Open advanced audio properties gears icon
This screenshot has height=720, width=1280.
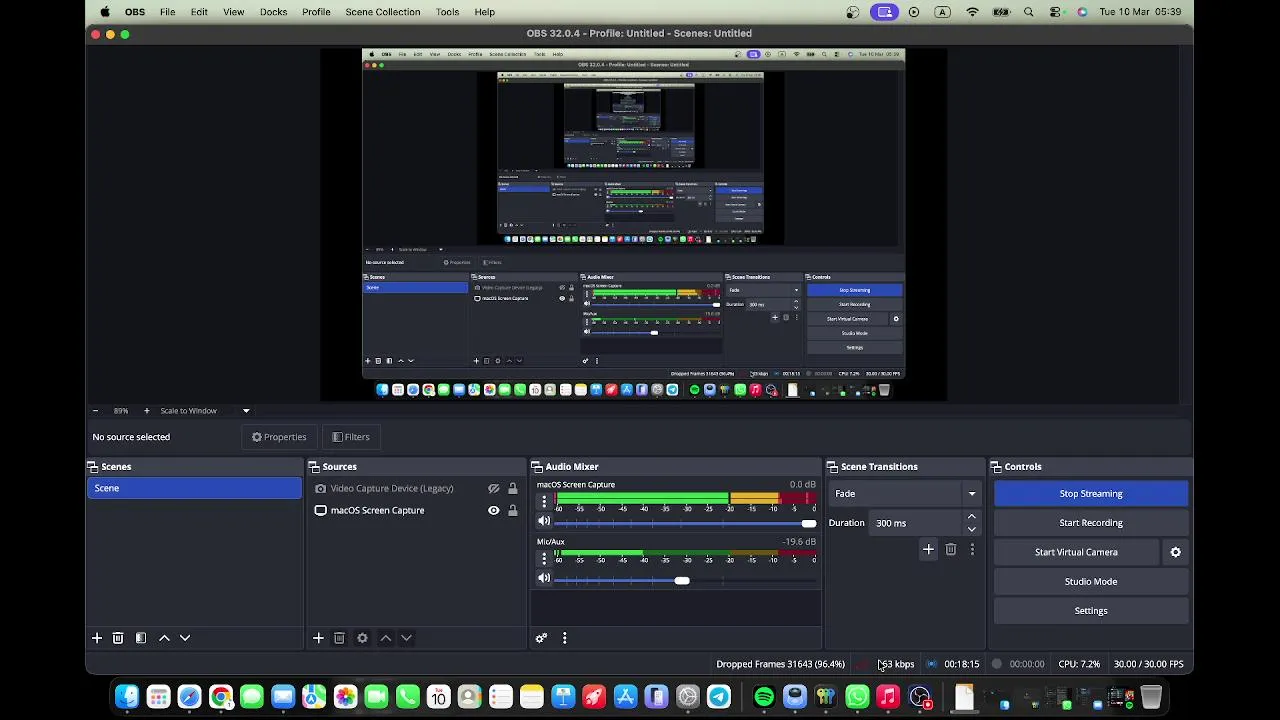click(x=541, y=638)
